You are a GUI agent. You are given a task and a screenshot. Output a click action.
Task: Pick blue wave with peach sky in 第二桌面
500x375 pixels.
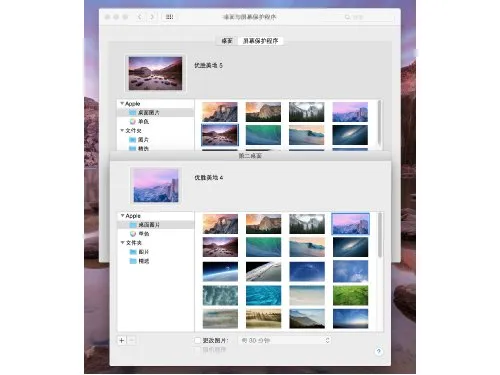[307, 247]
